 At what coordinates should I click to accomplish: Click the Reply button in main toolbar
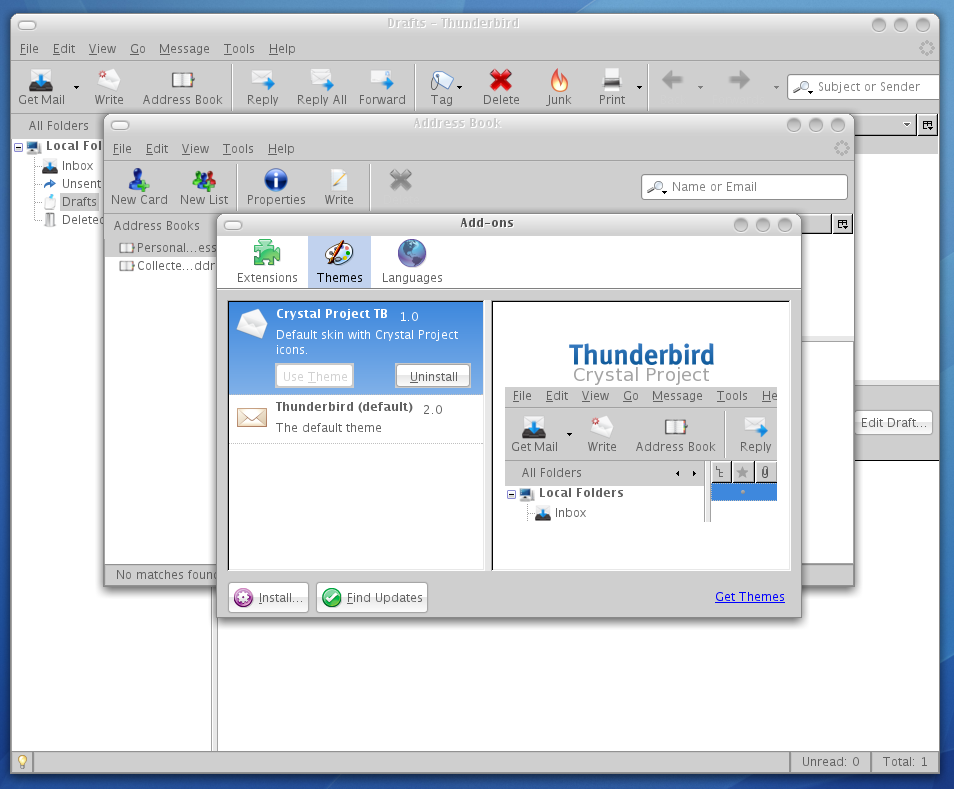[262, 87]
